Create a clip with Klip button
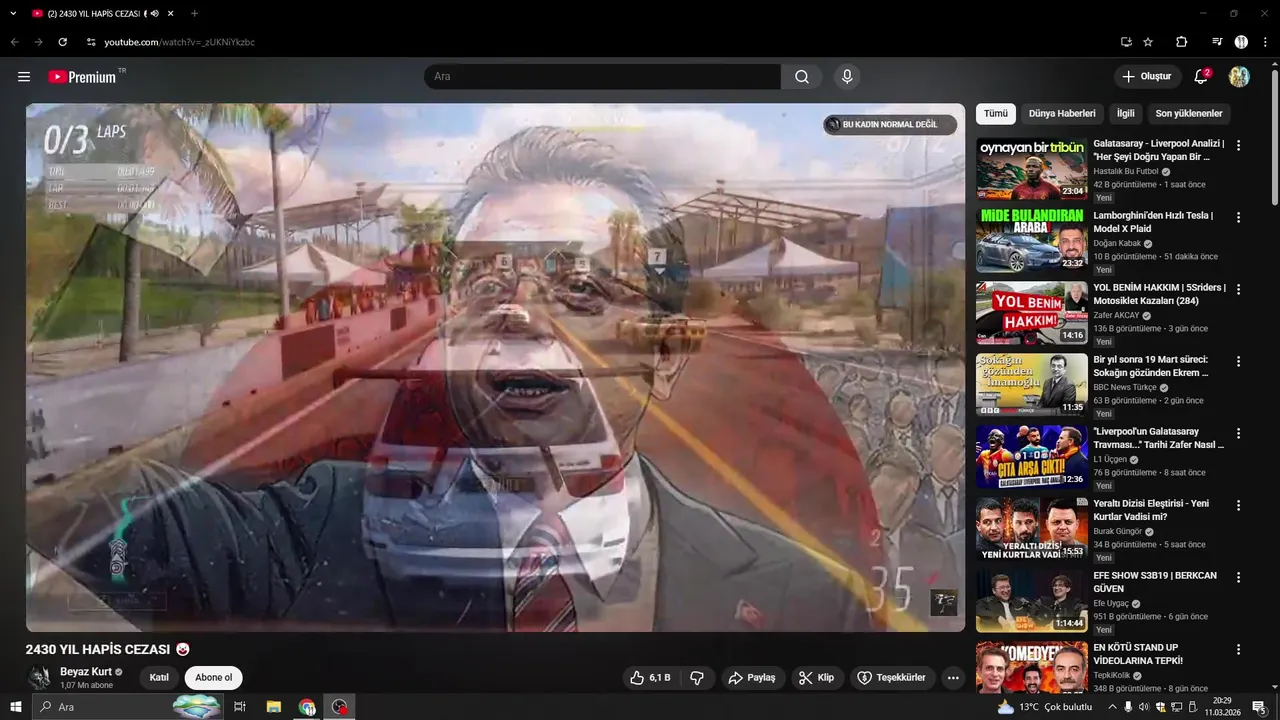Viewport: 1280px width, 720px height. click(x=817, y=678)
